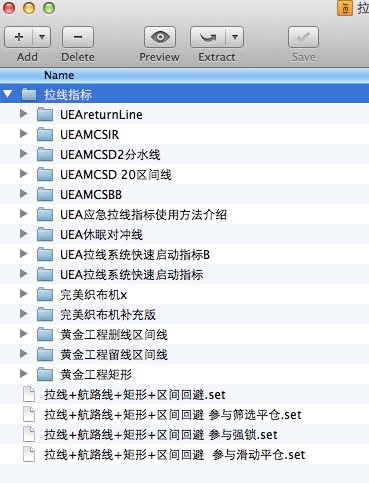The height and width of the screenshot is (483, 369).
Task: Expand the UEA应急拉线指标使用方法介绍 folder
Action: (23, 214)
